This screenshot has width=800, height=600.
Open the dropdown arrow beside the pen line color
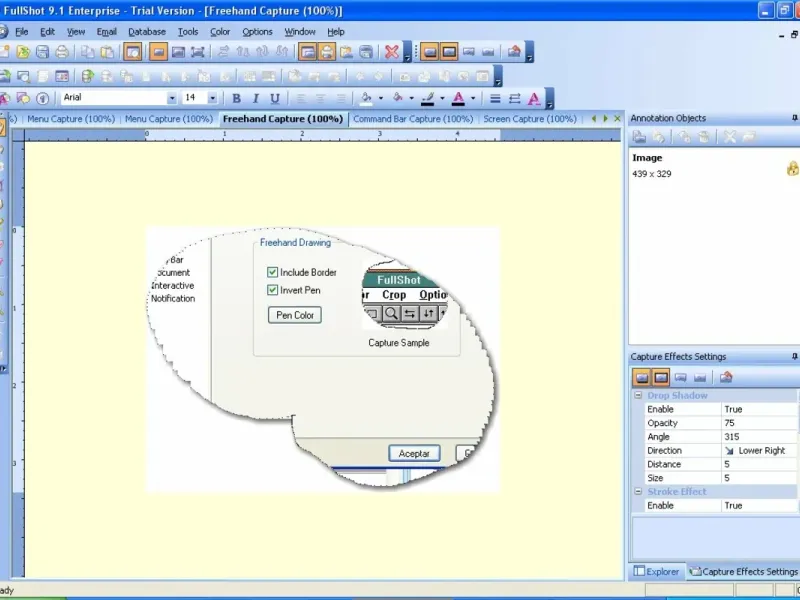(442, 98)
